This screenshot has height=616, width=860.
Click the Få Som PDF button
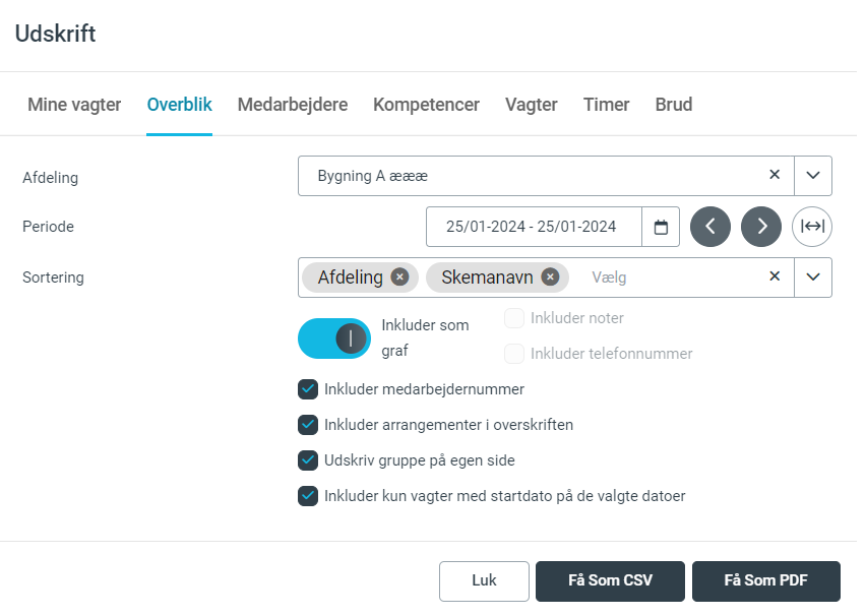766,580
